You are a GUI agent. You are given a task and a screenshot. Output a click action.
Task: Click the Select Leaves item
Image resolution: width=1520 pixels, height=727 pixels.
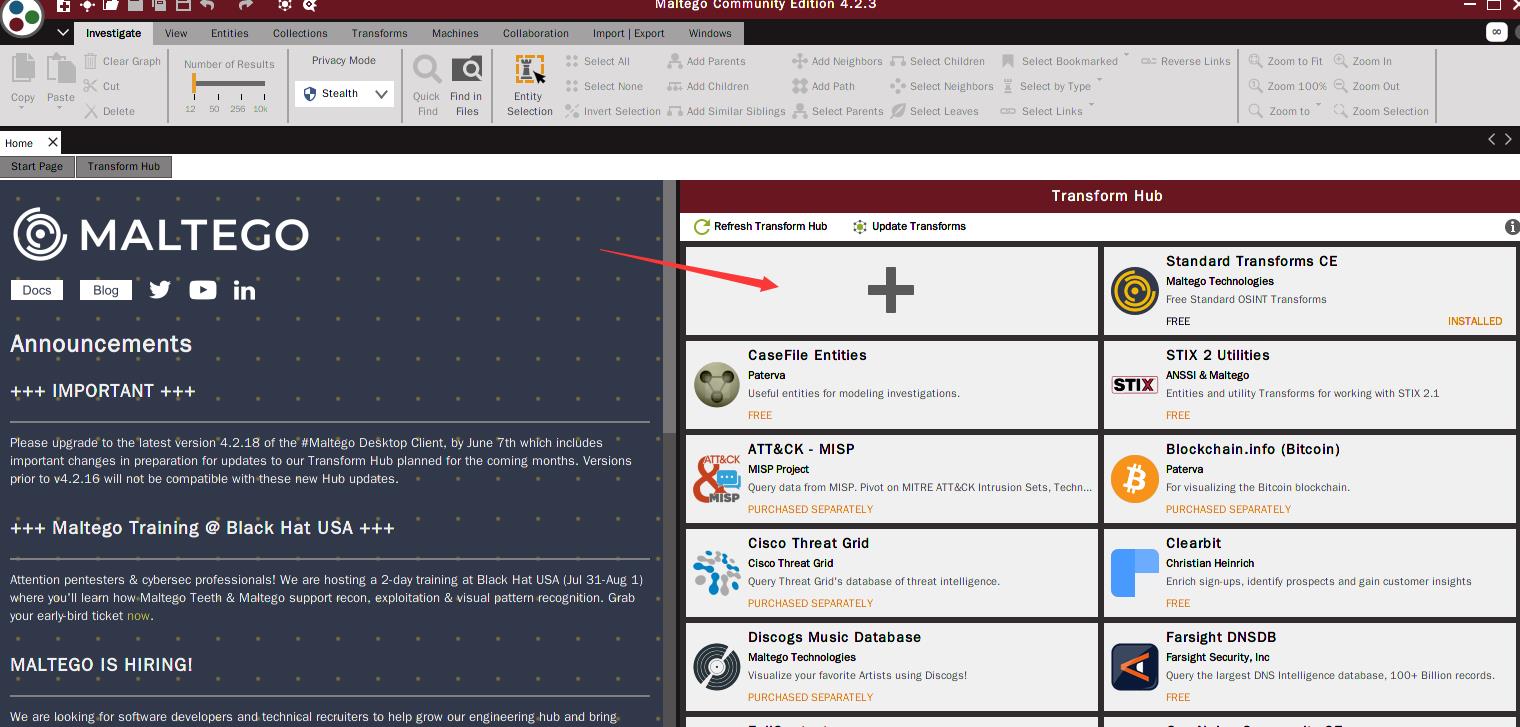click(x=935, y=111)
